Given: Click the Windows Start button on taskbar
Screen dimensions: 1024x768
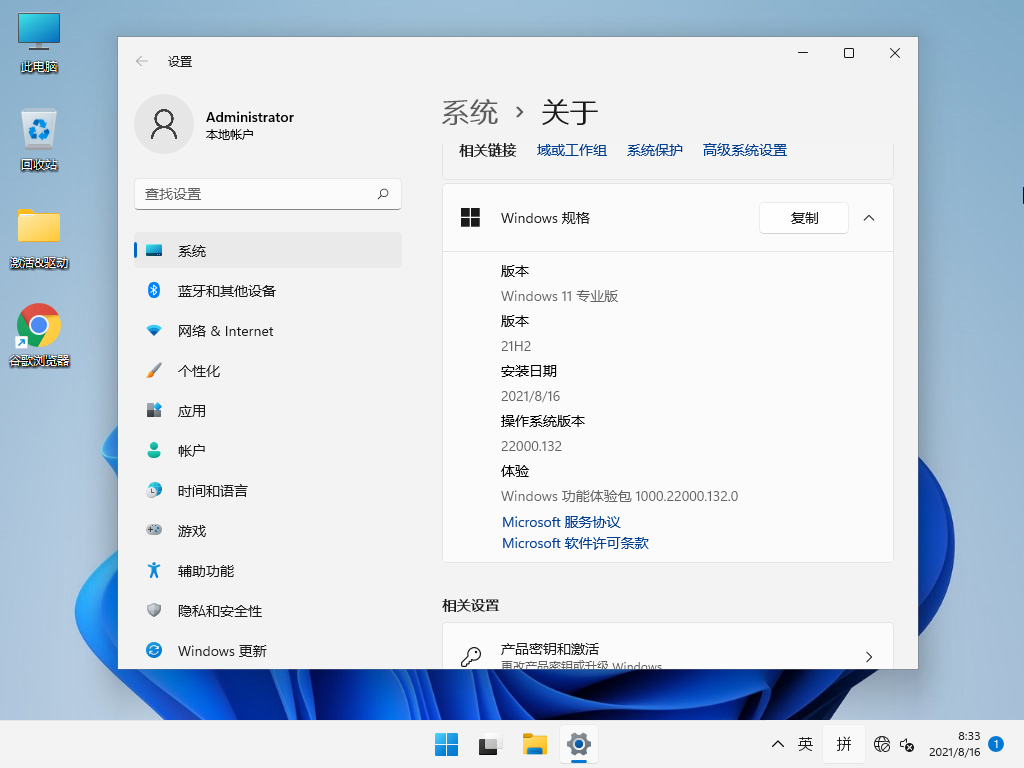Looking at the screenshot, I should click(x=446, y=744).
